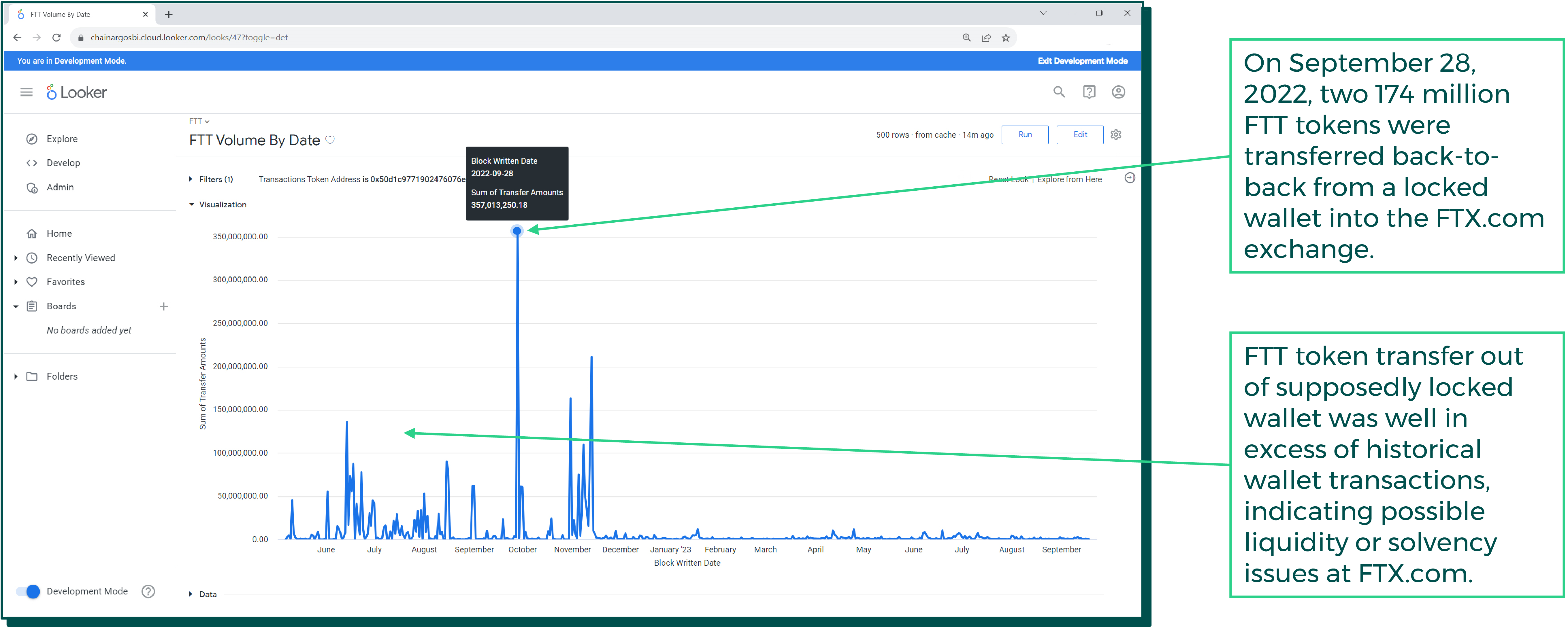Click the Home house icon
Viewport: 1568px width, 627px height.
(x=32, y=234)
